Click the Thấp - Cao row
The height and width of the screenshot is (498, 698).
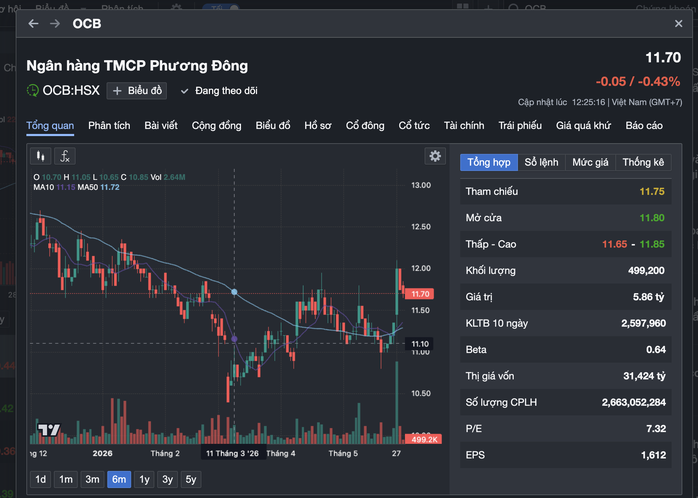click(x=565, y=244)
